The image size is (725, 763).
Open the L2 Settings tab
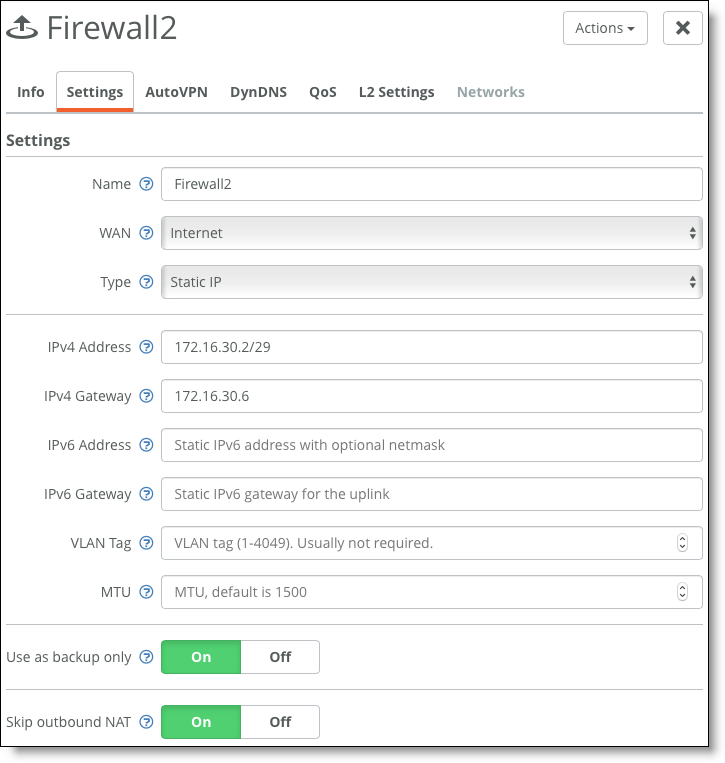coord(397,92)
